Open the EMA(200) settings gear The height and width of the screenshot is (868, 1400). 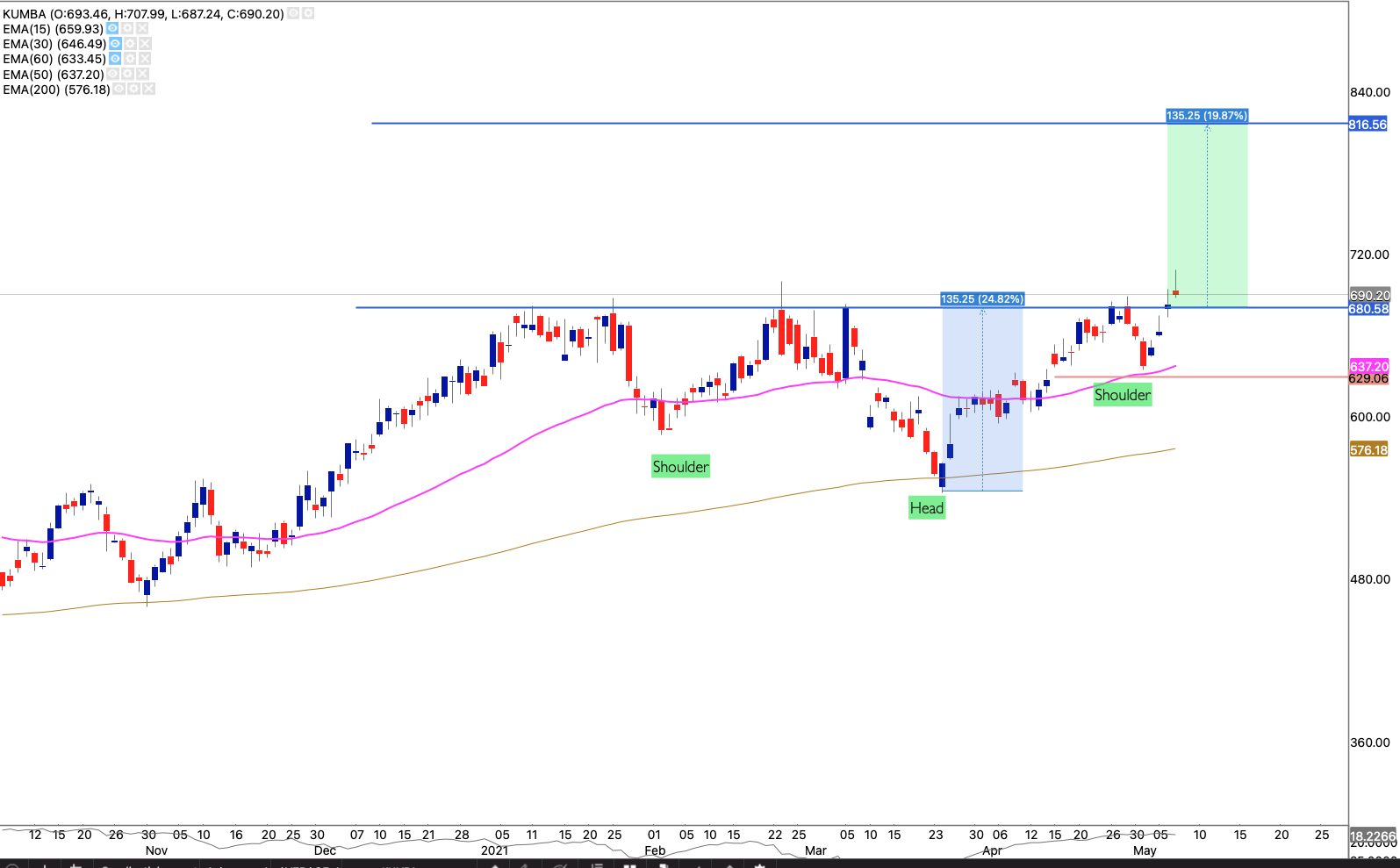click(x=134, y=90)
